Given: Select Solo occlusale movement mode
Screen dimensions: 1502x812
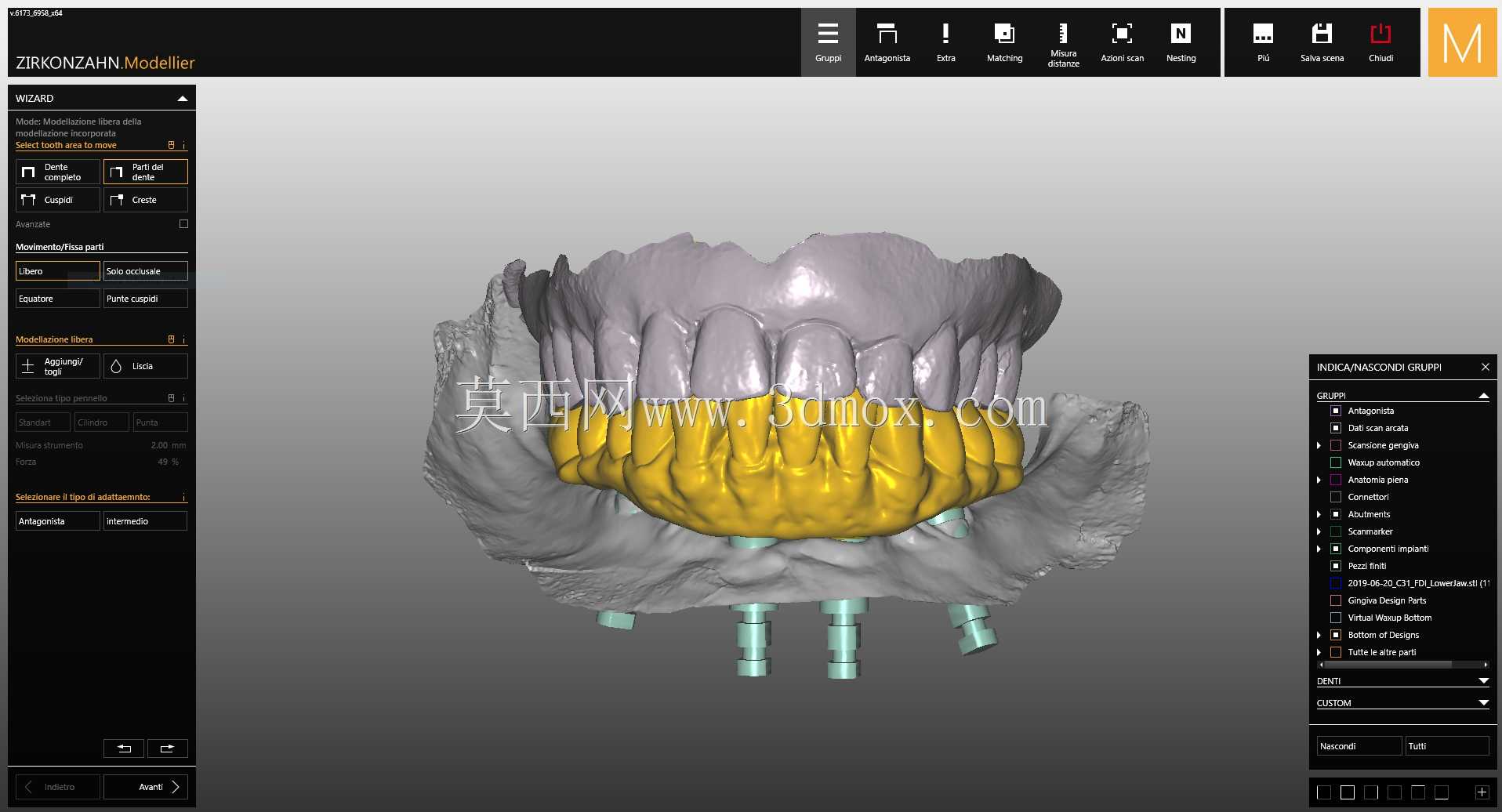Looking at the screenshot, I should 146,271.
